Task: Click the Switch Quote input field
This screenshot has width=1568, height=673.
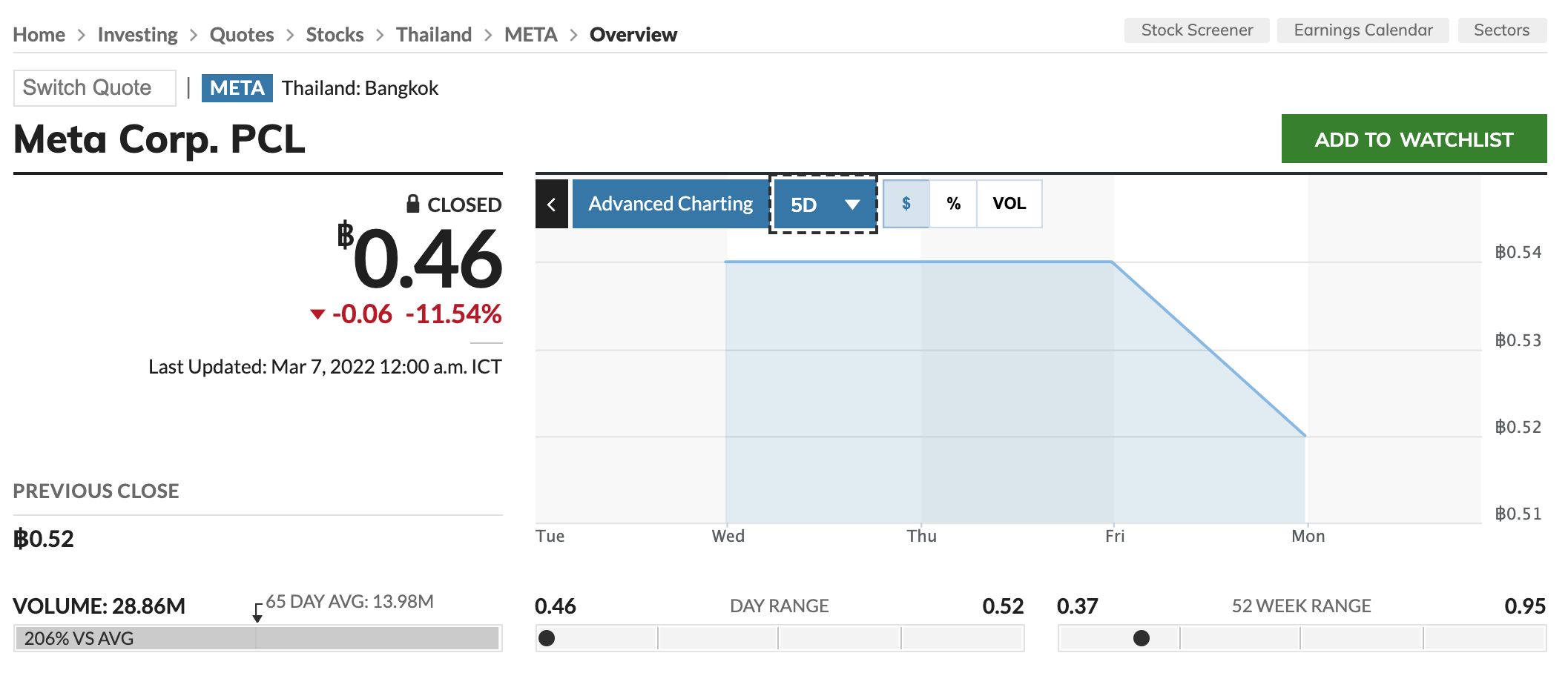Action: tap(95, 88)
